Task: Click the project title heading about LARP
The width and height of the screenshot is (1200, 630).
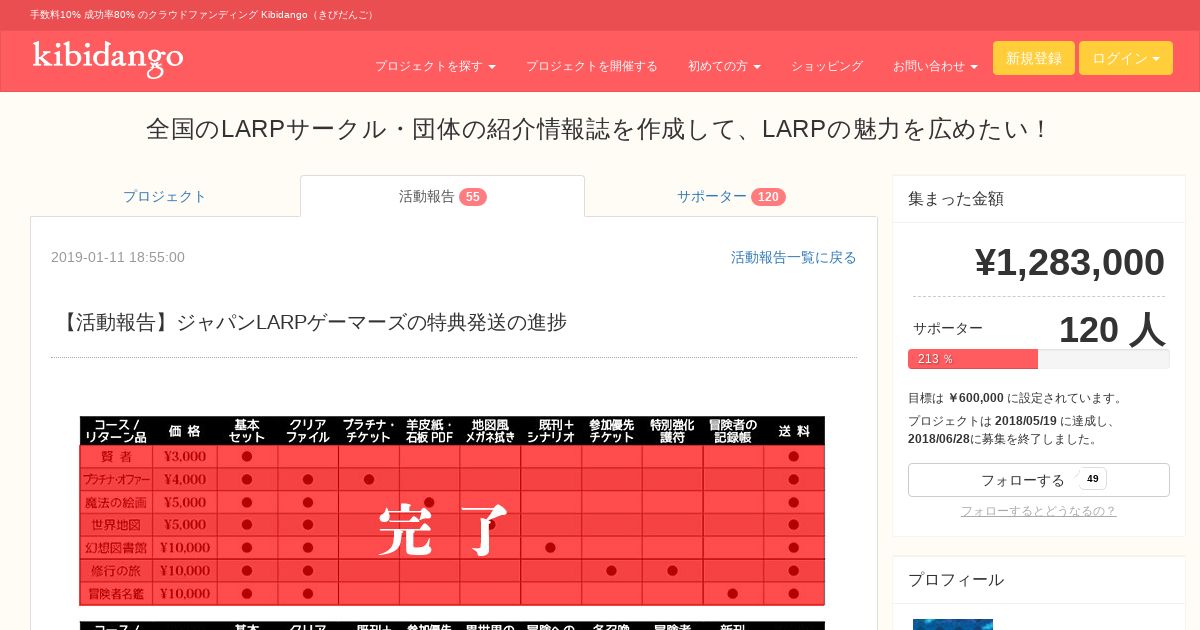Action: pos(600,129)
